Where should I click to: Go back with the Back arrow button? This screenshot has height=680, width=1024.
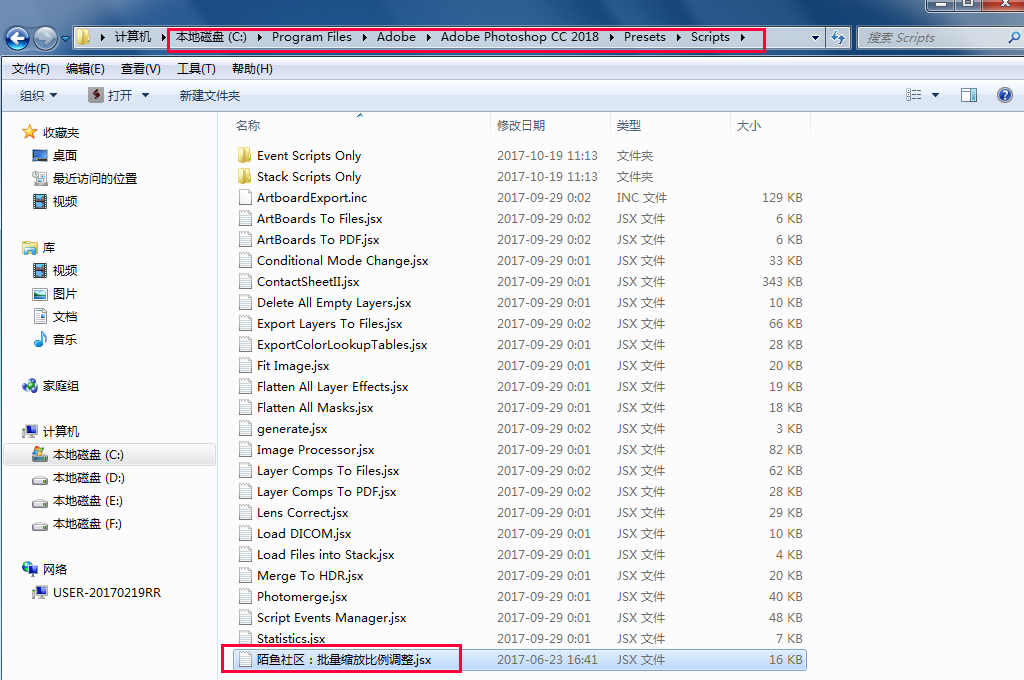click(17, 39)
